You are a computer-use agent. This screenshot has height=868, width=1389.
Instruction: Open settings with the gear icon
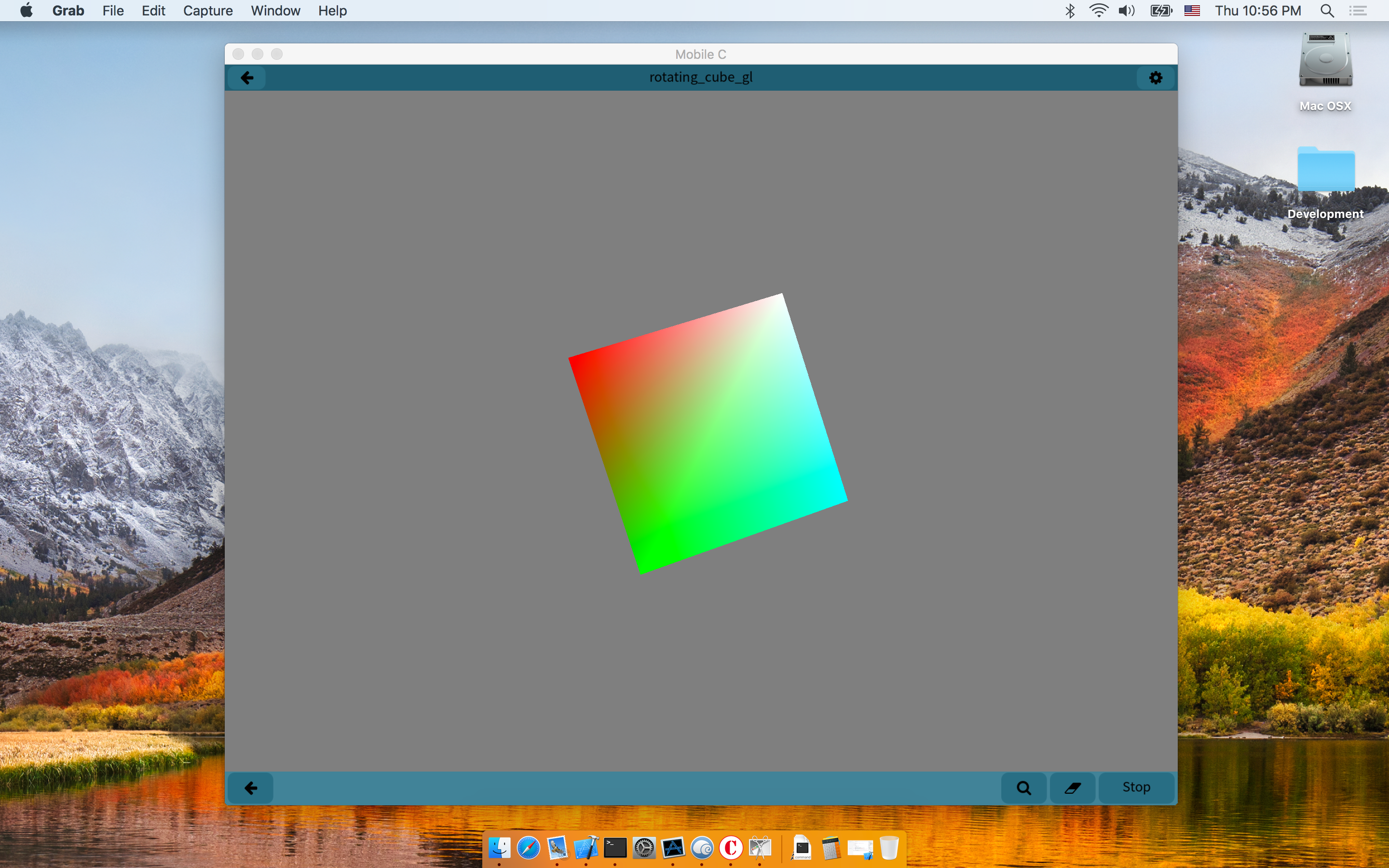point(1156,78)
